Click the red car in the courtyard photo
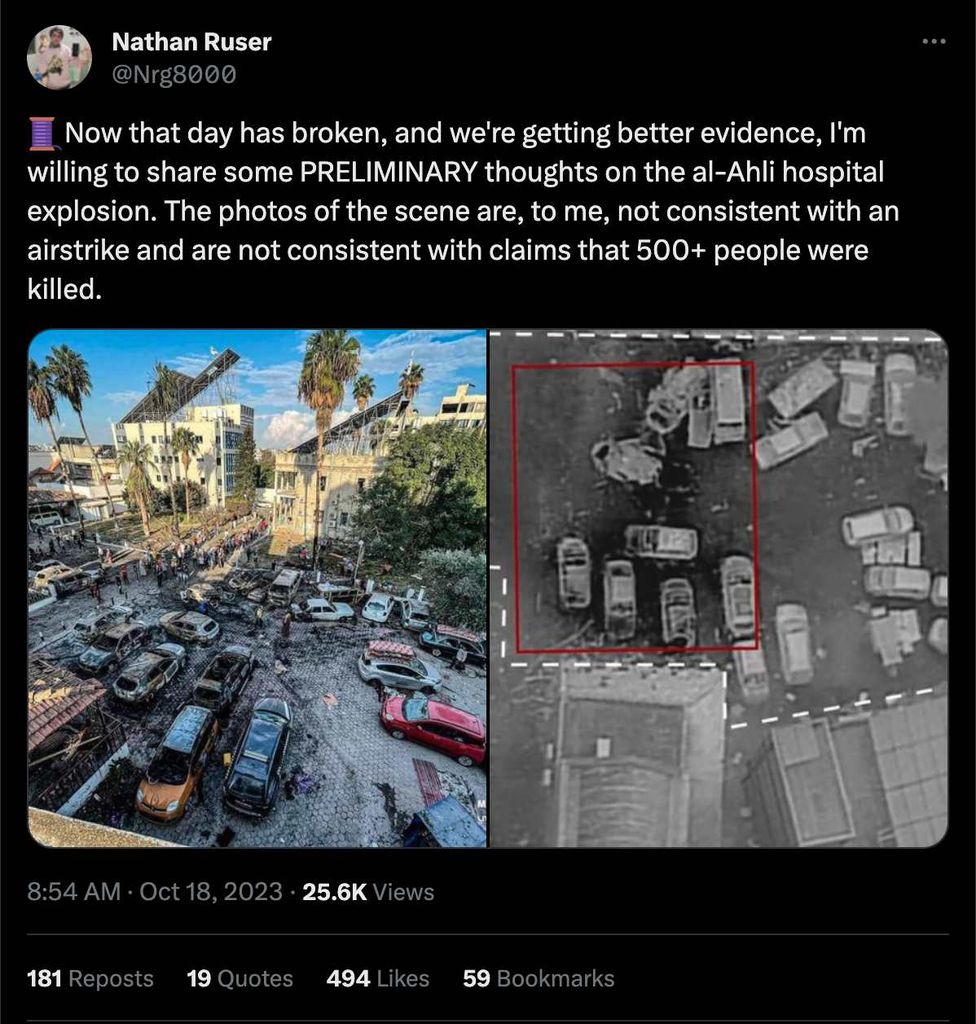 click(434, 728)
